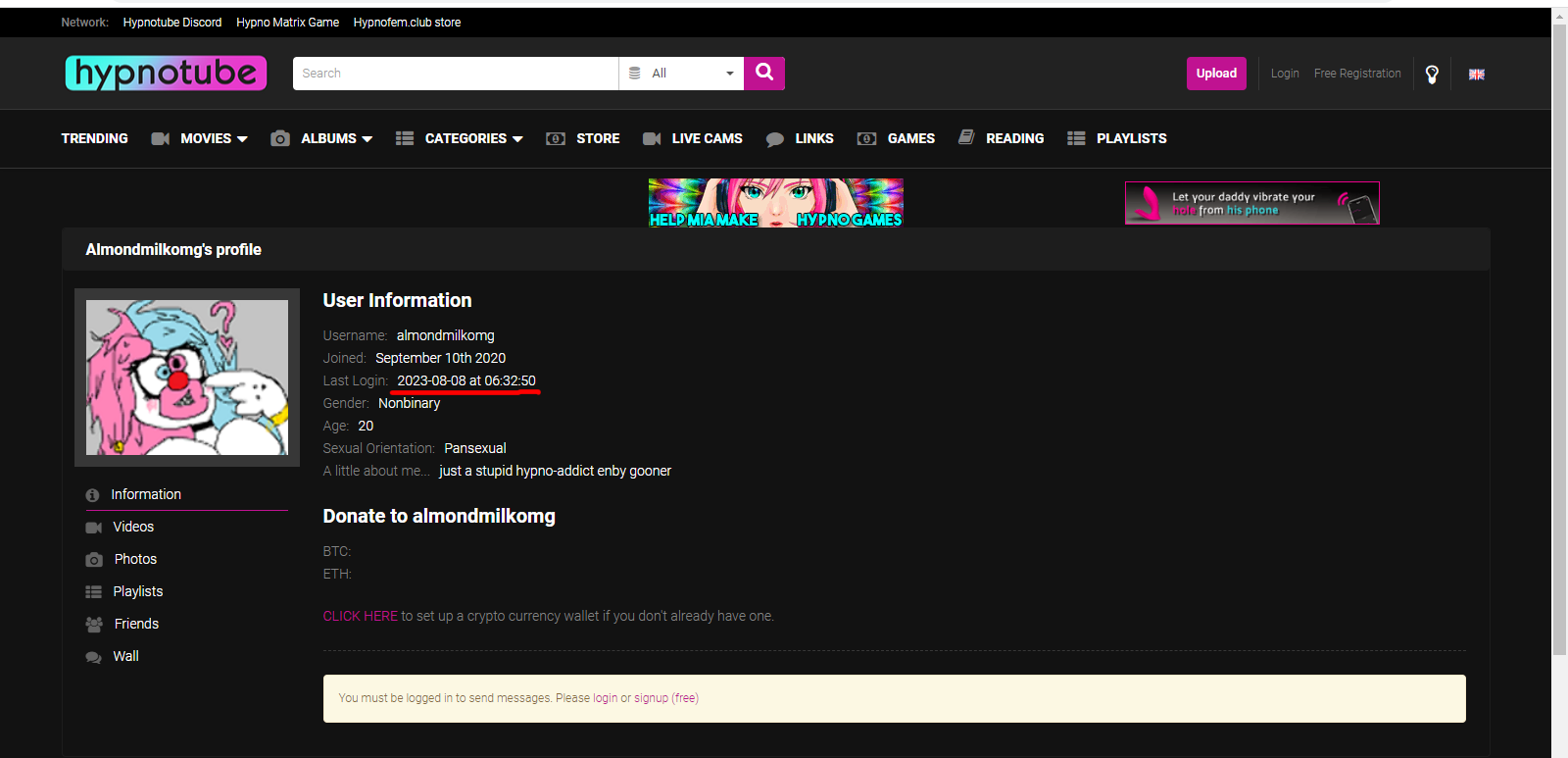Select the Information profile tab
Viewport: 1568px width, 758px height.
coord(146,494)
